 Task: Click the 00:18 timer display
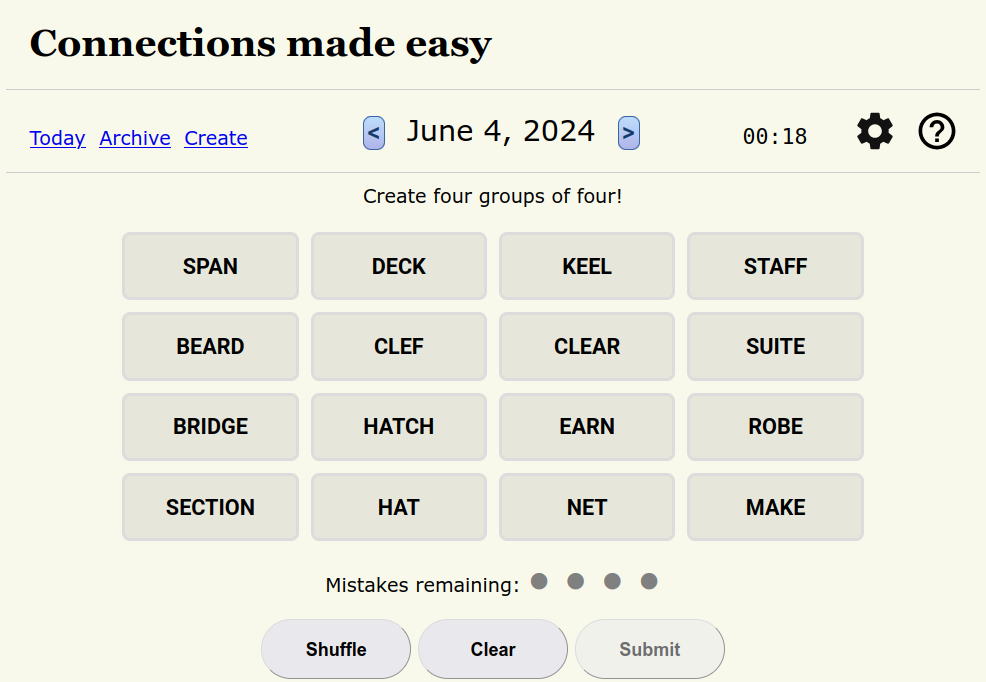tap(774, 137)
